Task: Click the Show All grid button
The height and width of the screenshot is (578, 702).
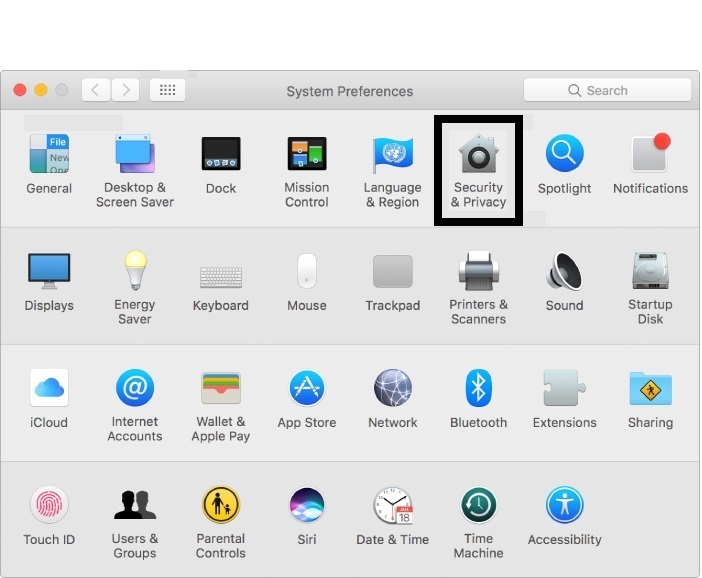Action: tap(167, 90)
